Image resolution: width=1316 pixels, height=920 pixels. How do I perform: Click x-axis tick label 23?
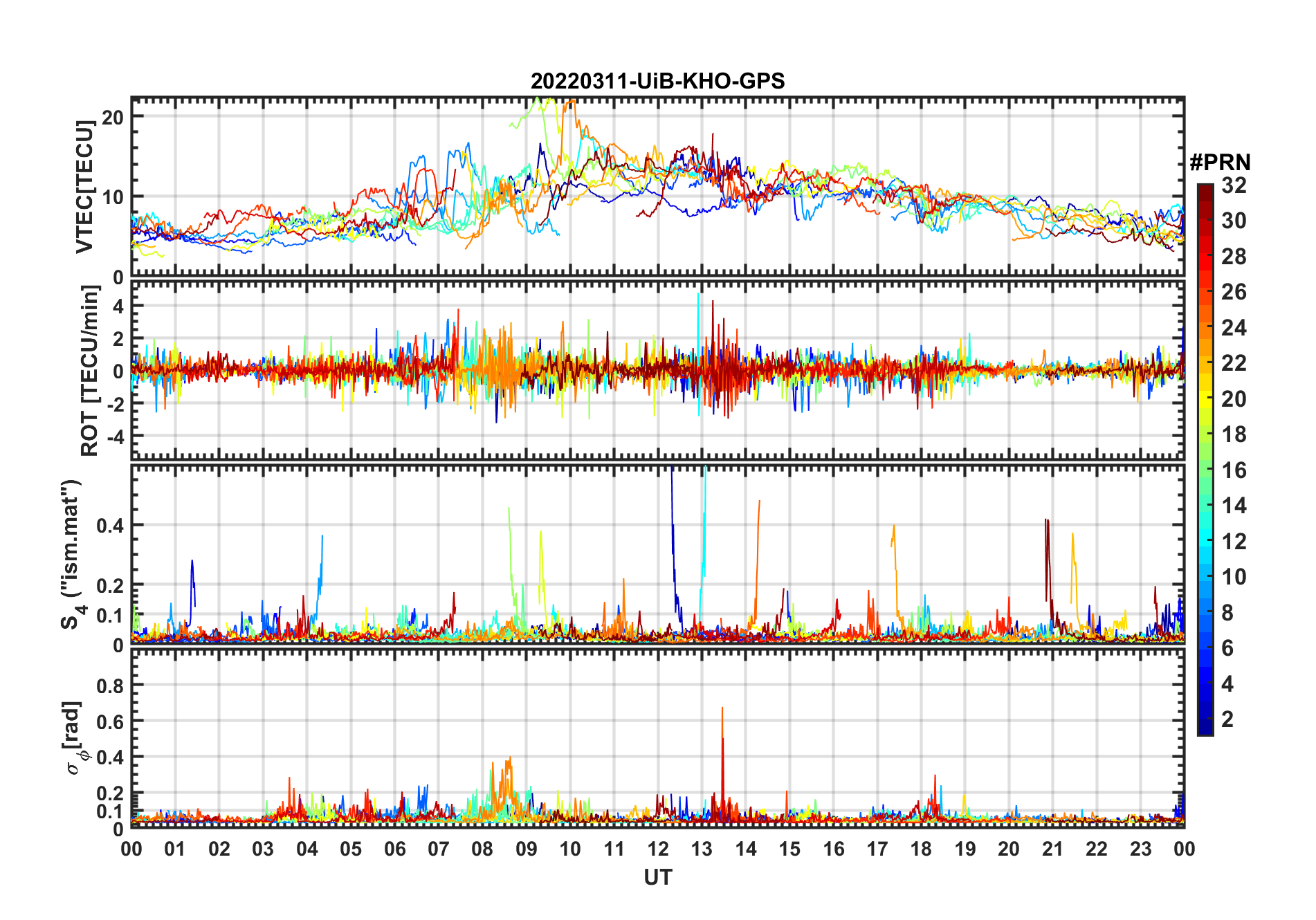[x=1140, y=849]
